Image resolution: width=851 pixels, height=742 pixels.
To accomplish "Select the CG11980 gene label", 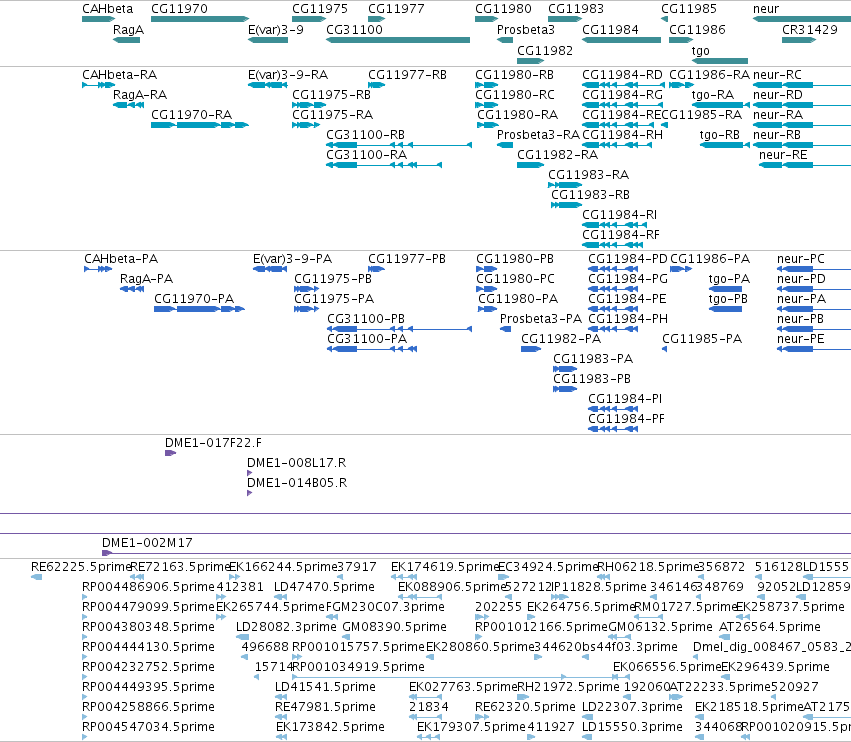I will point(503,9).
